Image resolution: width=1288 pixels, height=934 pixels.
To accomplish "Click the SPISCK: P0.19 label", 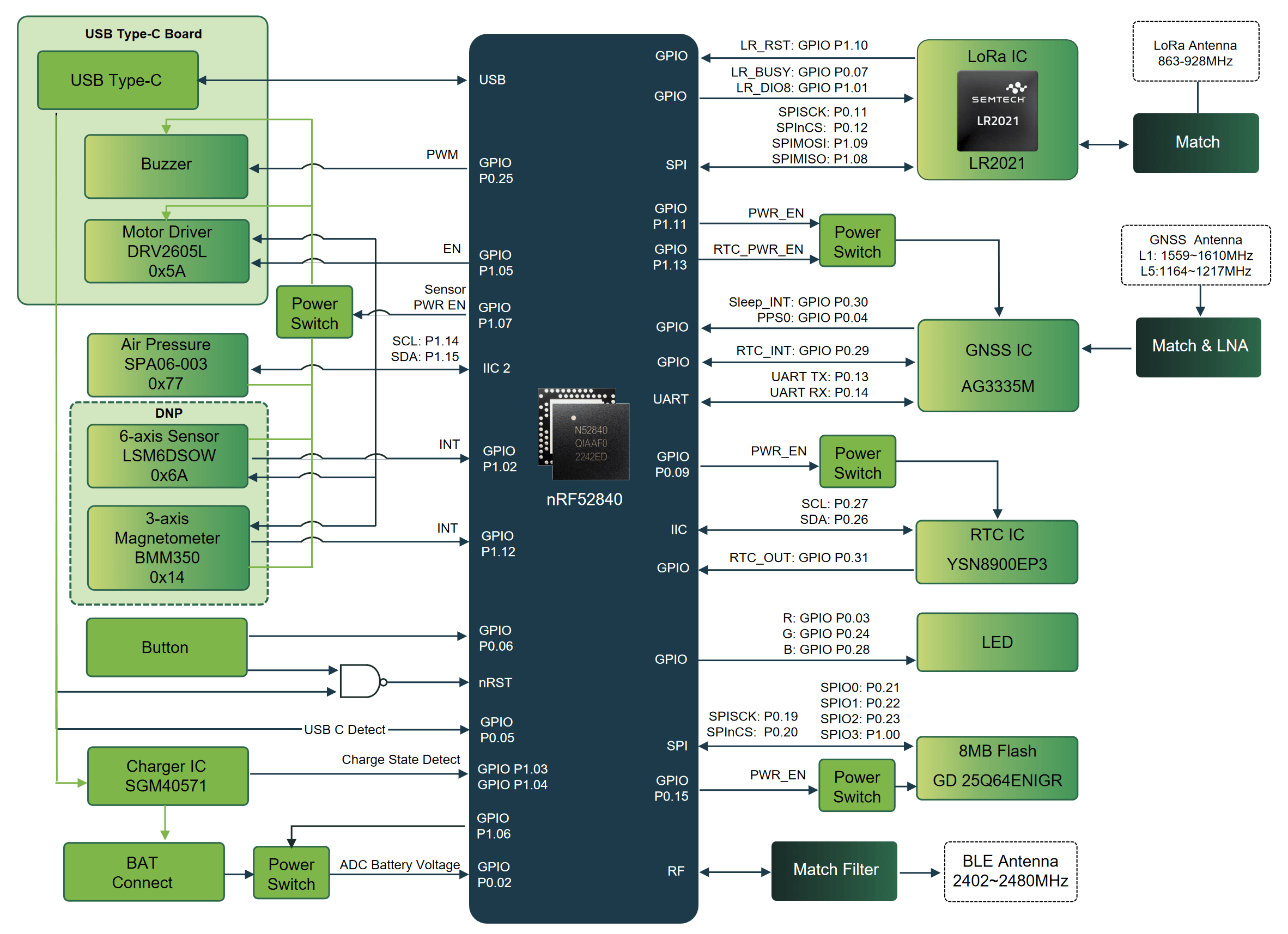I will 753,716.
